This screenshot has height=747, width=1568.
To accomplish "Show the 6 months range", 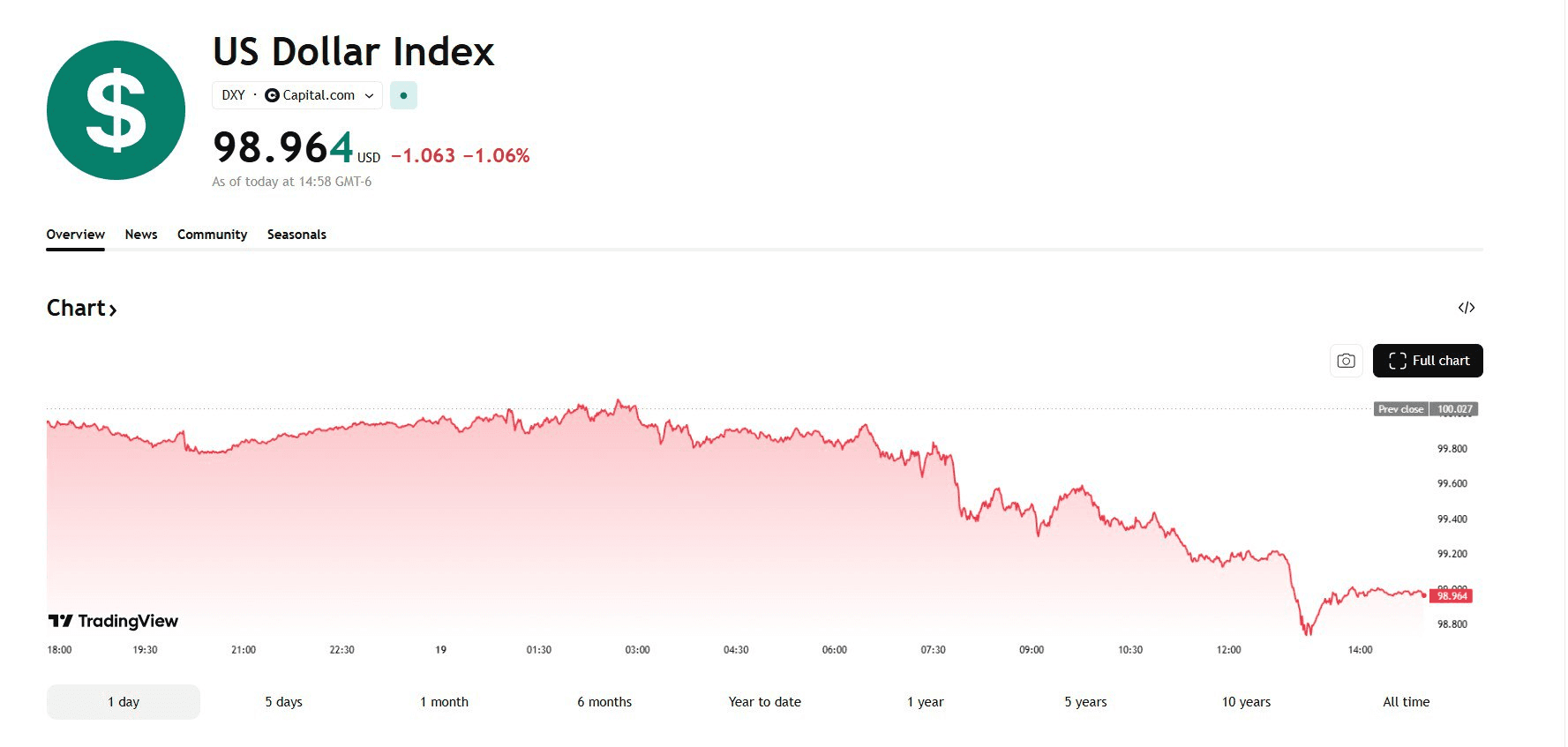I will [x=604, y=702].
